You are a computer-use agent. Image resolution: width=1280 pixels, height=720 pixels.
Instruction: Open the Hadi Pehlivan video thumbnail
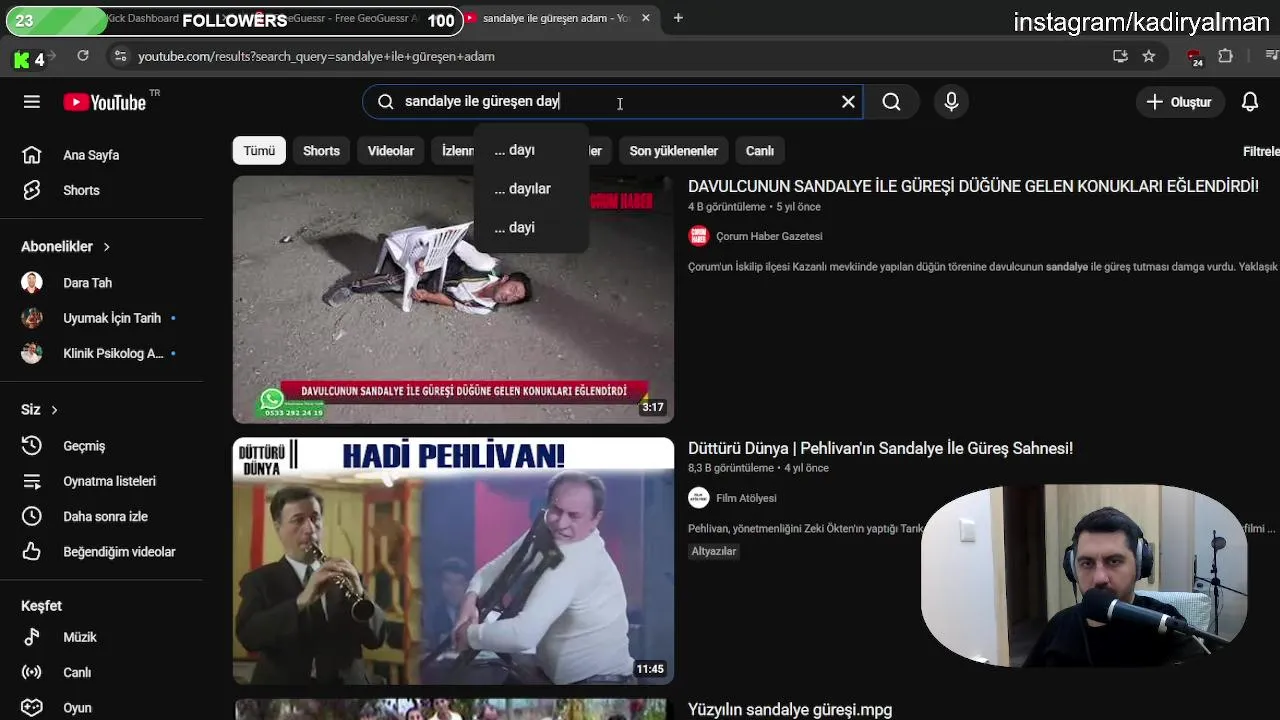pyautogui.click(x=453, y=561)
